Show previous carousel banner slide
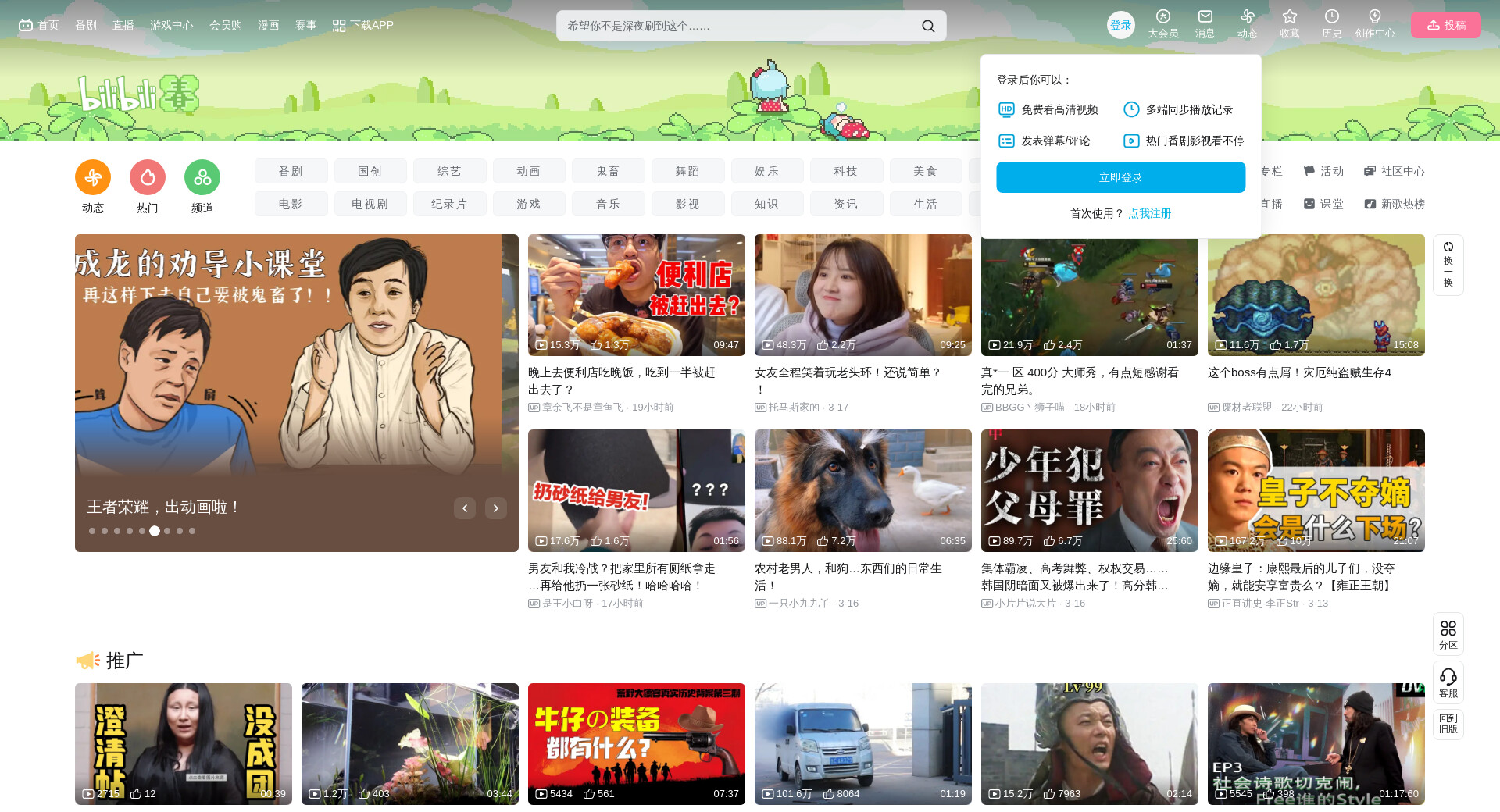This screenshot has height=812, width=1500. coord(465,508)
